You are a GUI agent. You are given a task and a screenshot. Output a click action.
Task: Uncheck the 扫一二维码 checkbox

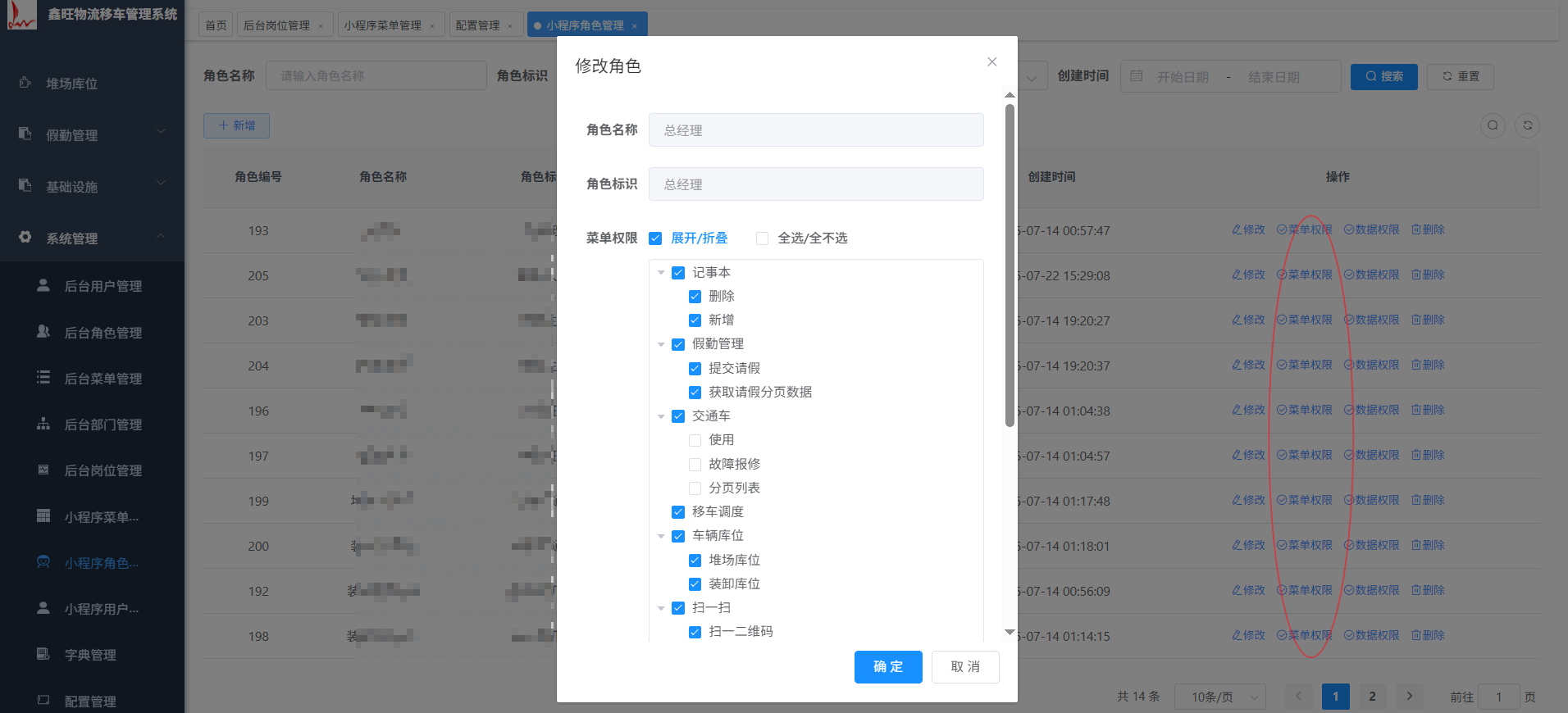[x=695, y=632]
